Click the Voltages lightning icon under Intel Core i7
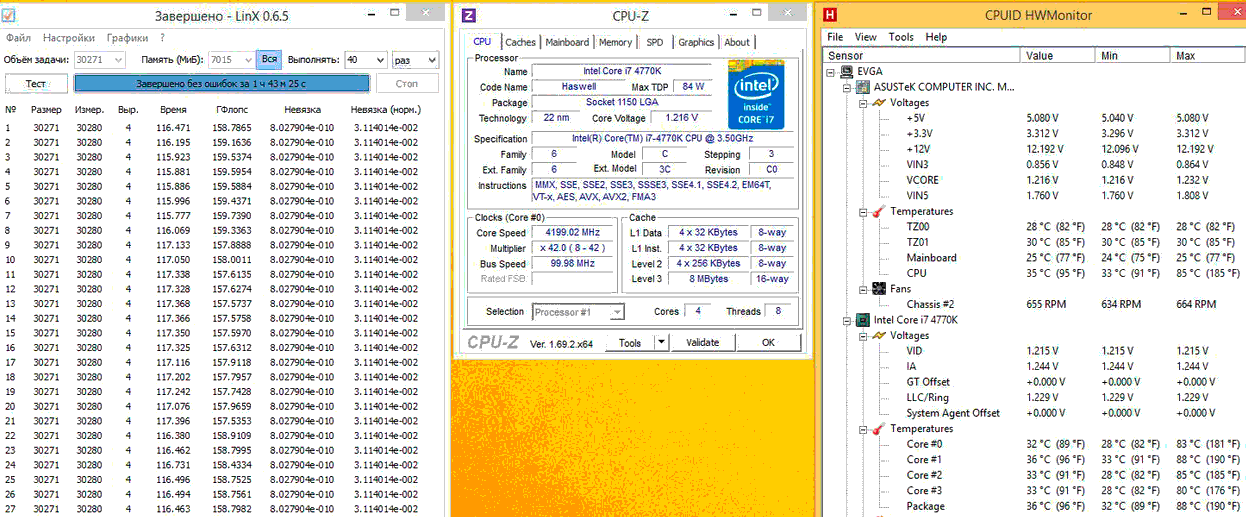The width and height of the screenshot is (1246, 517). pyautogui.click(x=879, y=336)
